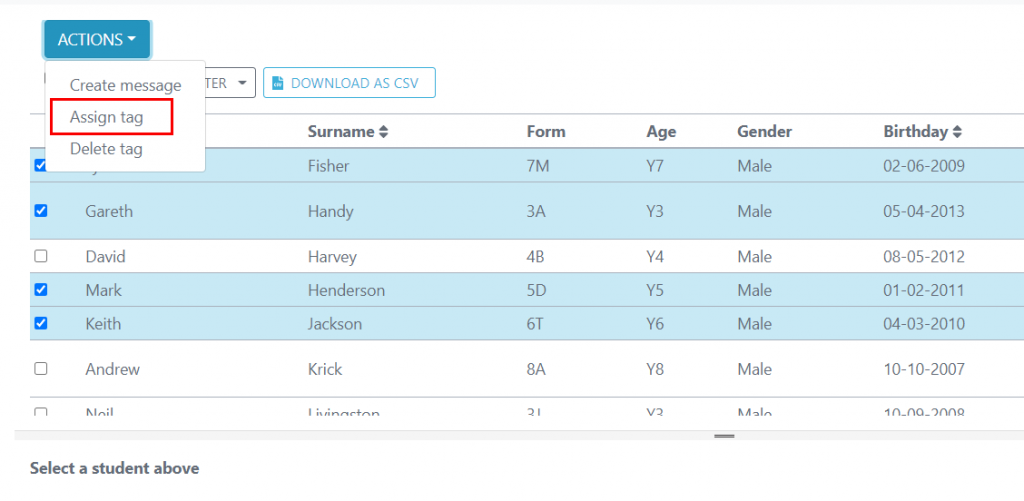Check the box next to Andrew Krick

pyautogui.click(x=40, y=368)
